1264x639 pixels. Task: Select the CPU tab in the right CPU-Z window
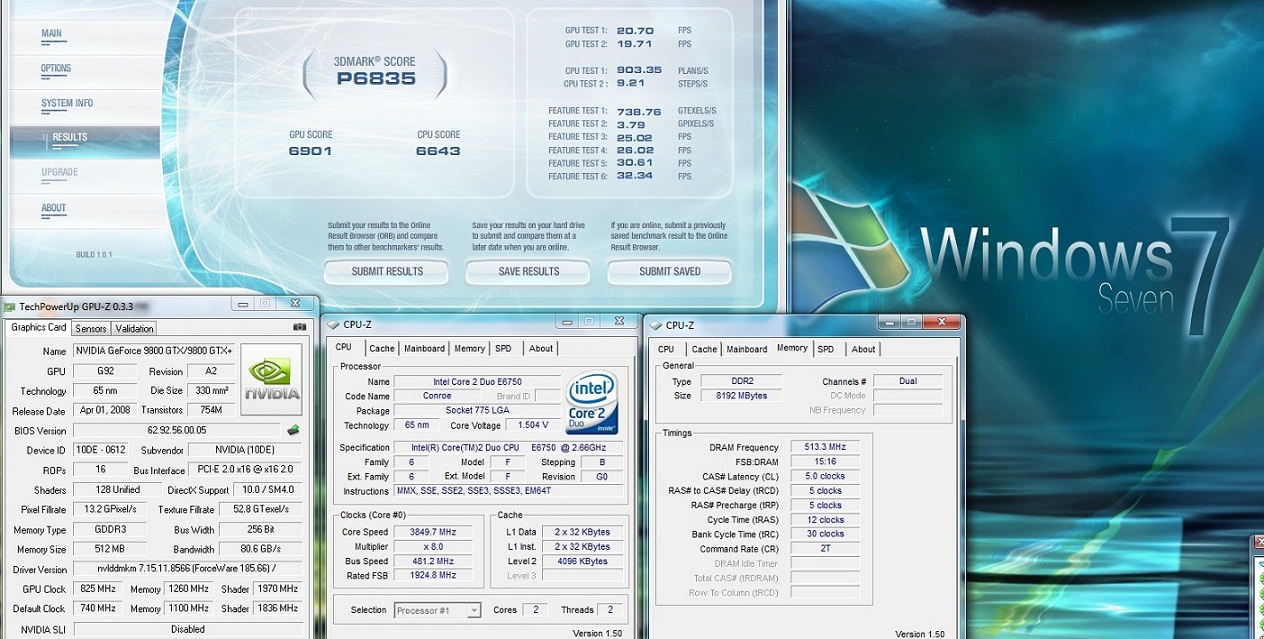(x=666, y=349)
